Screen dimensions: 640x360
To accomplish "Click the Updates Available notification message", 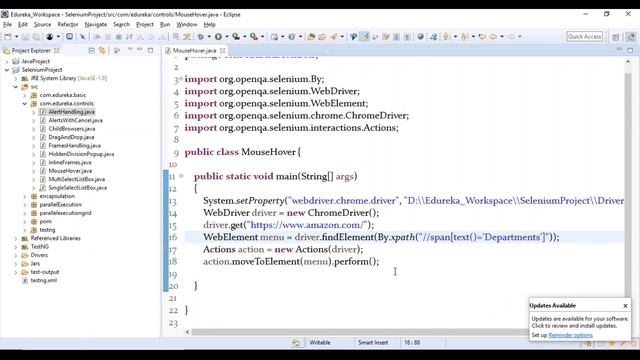I will (580, 322).
